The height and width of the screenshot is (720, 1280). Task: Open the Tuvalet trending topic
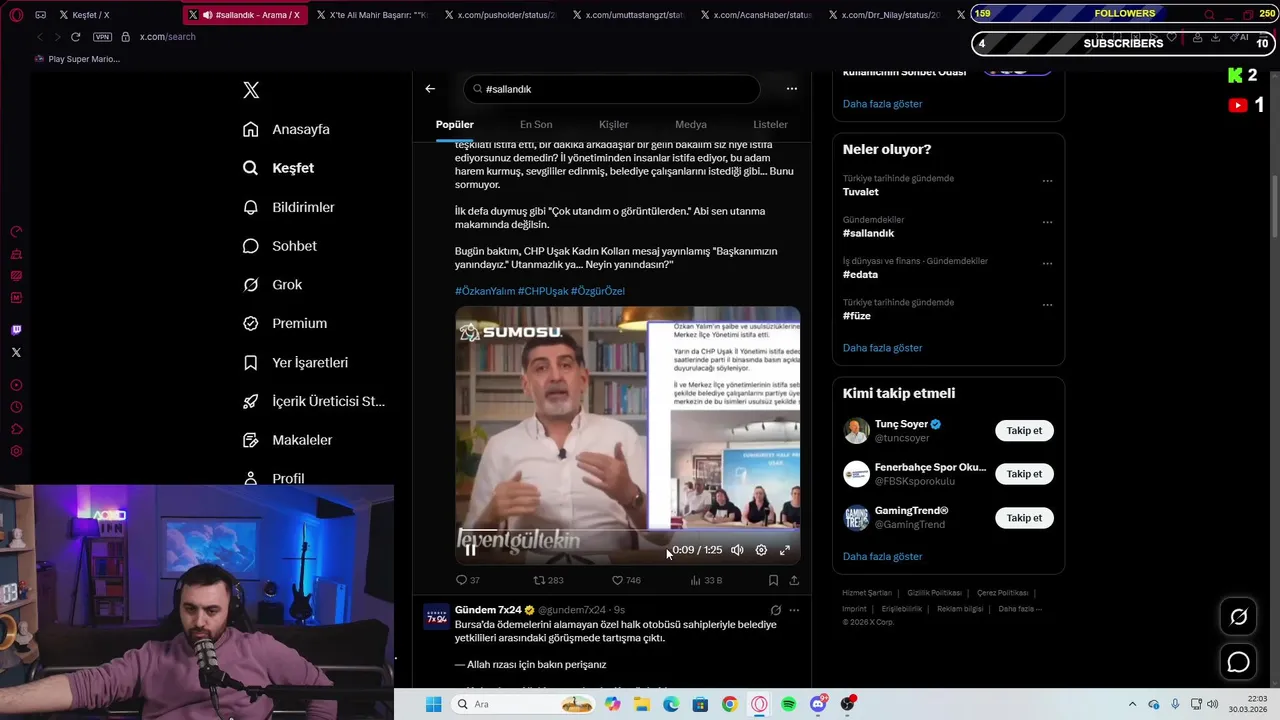[861, 192]
